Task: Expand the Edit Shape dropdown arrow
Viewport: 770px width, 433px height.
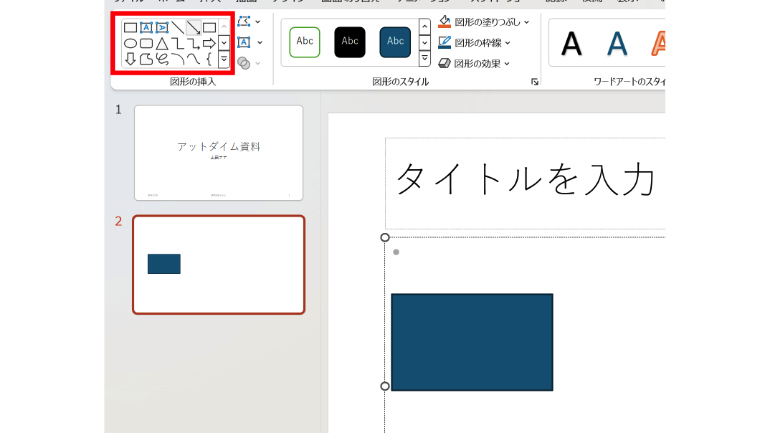Action: (258, 22)
